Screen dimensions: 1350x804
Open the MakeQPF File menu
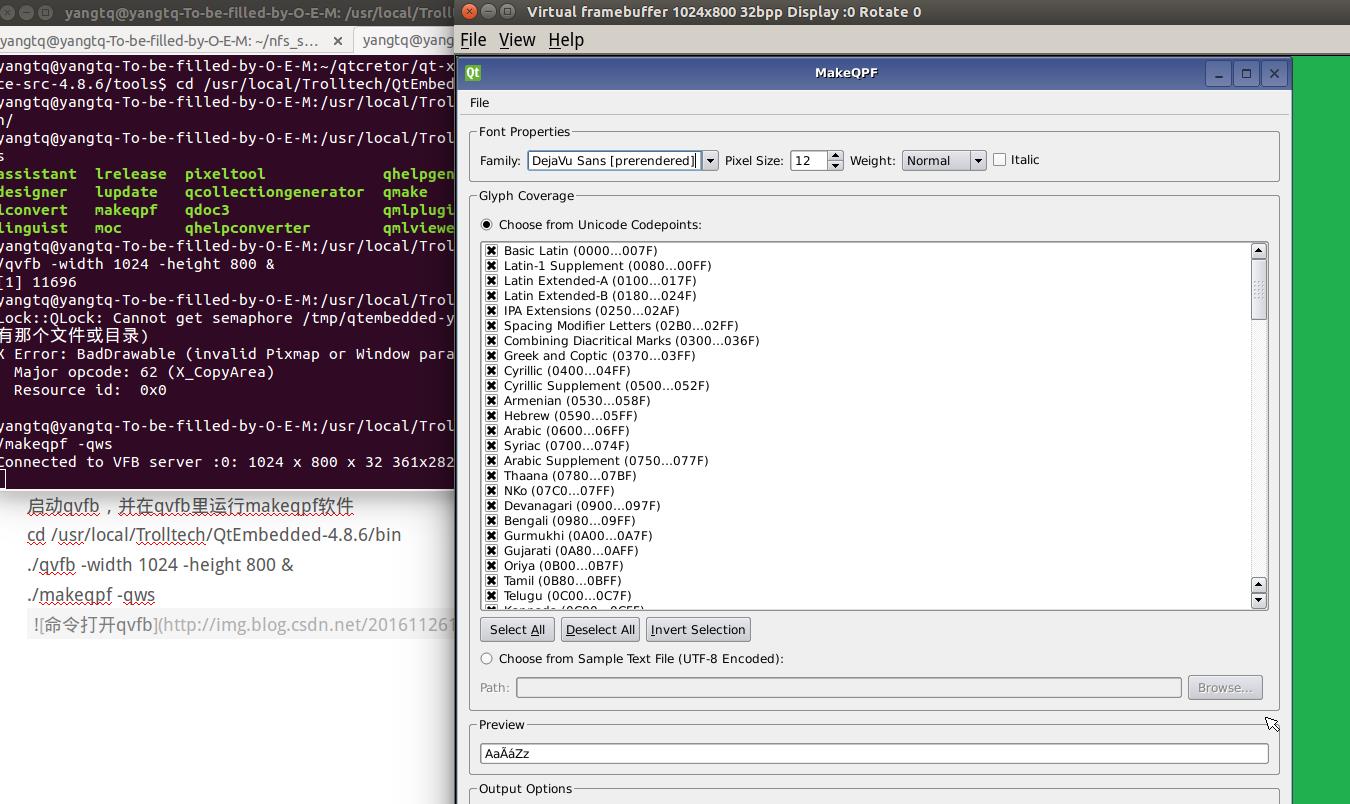[480, 103]
